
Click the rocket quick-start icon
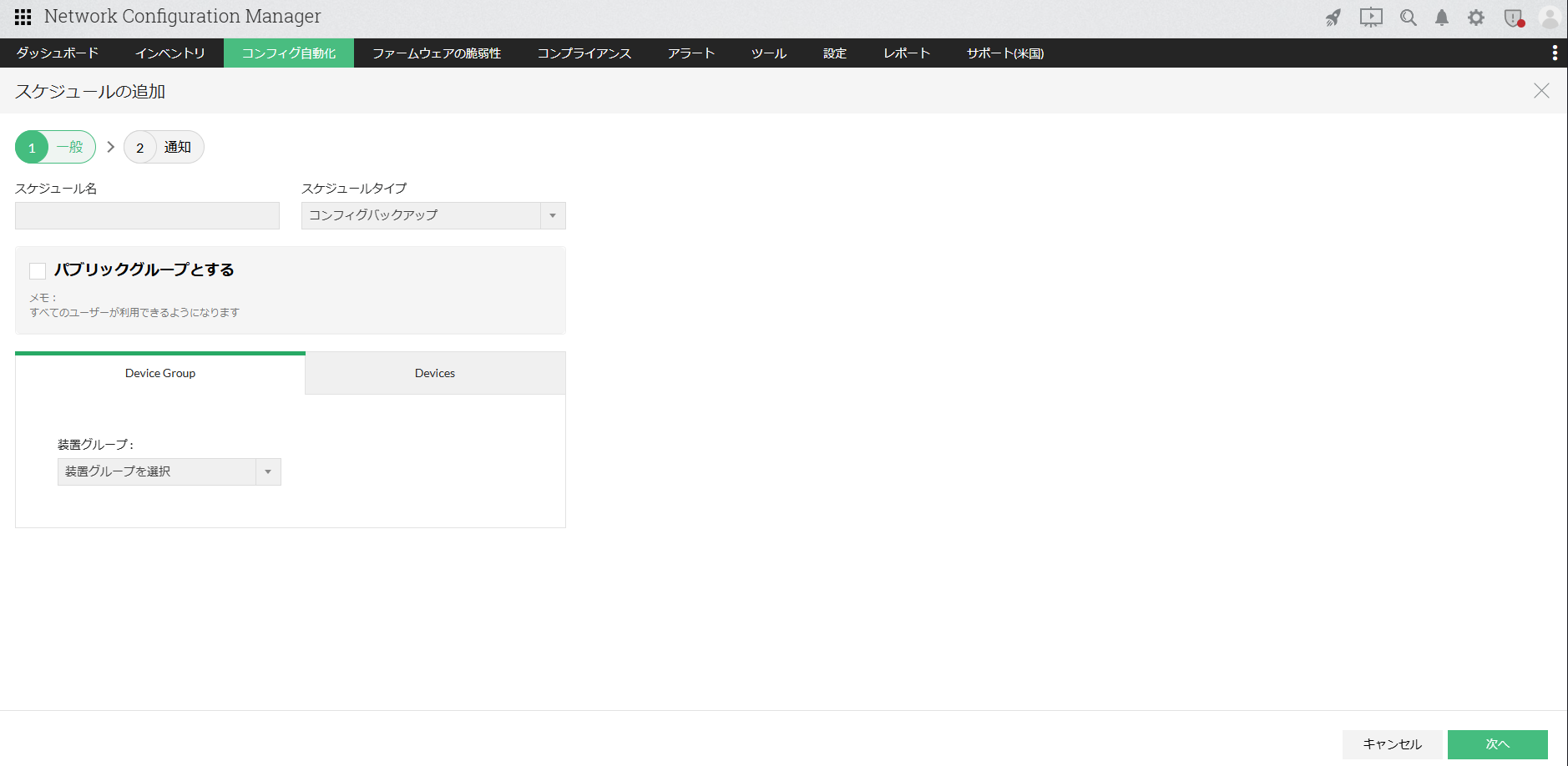pos(1333,18)
